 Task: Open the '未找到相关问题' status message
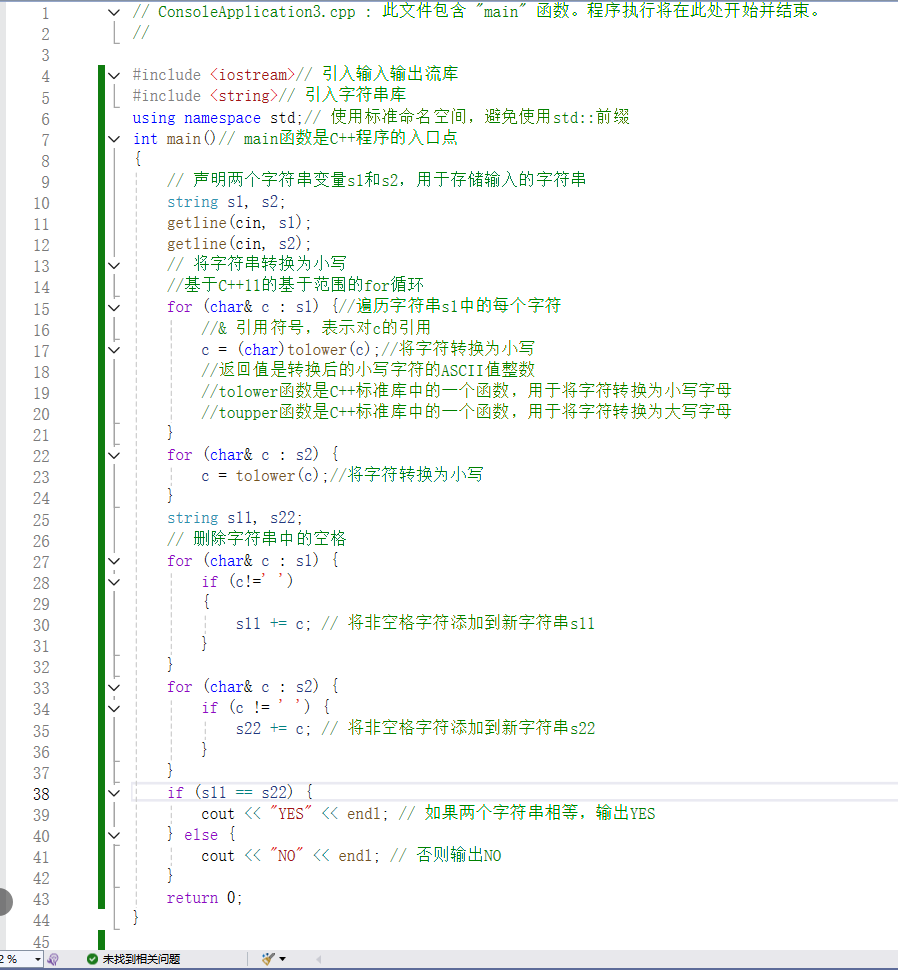point(141,959)
